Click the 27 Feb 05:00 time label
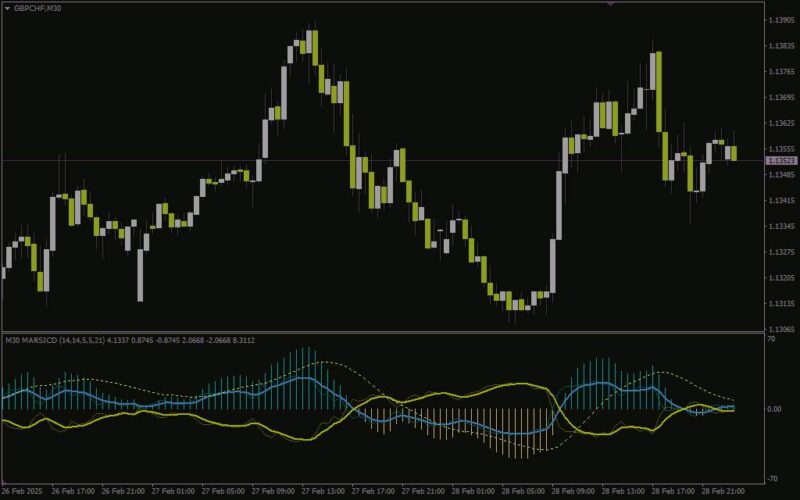The height and width of the screenshot is (500, 800). click(x=223, y=491)
